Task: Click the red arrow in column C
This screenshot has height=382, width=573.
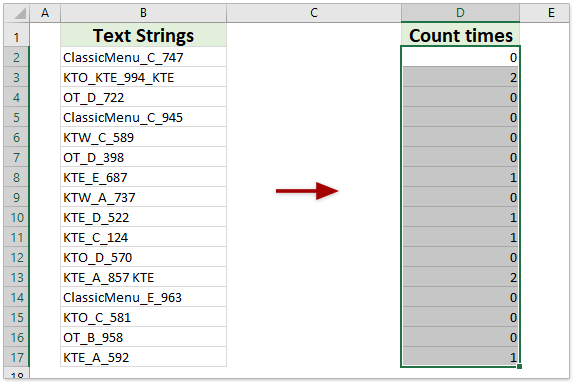Action: [x=307, y=191]
